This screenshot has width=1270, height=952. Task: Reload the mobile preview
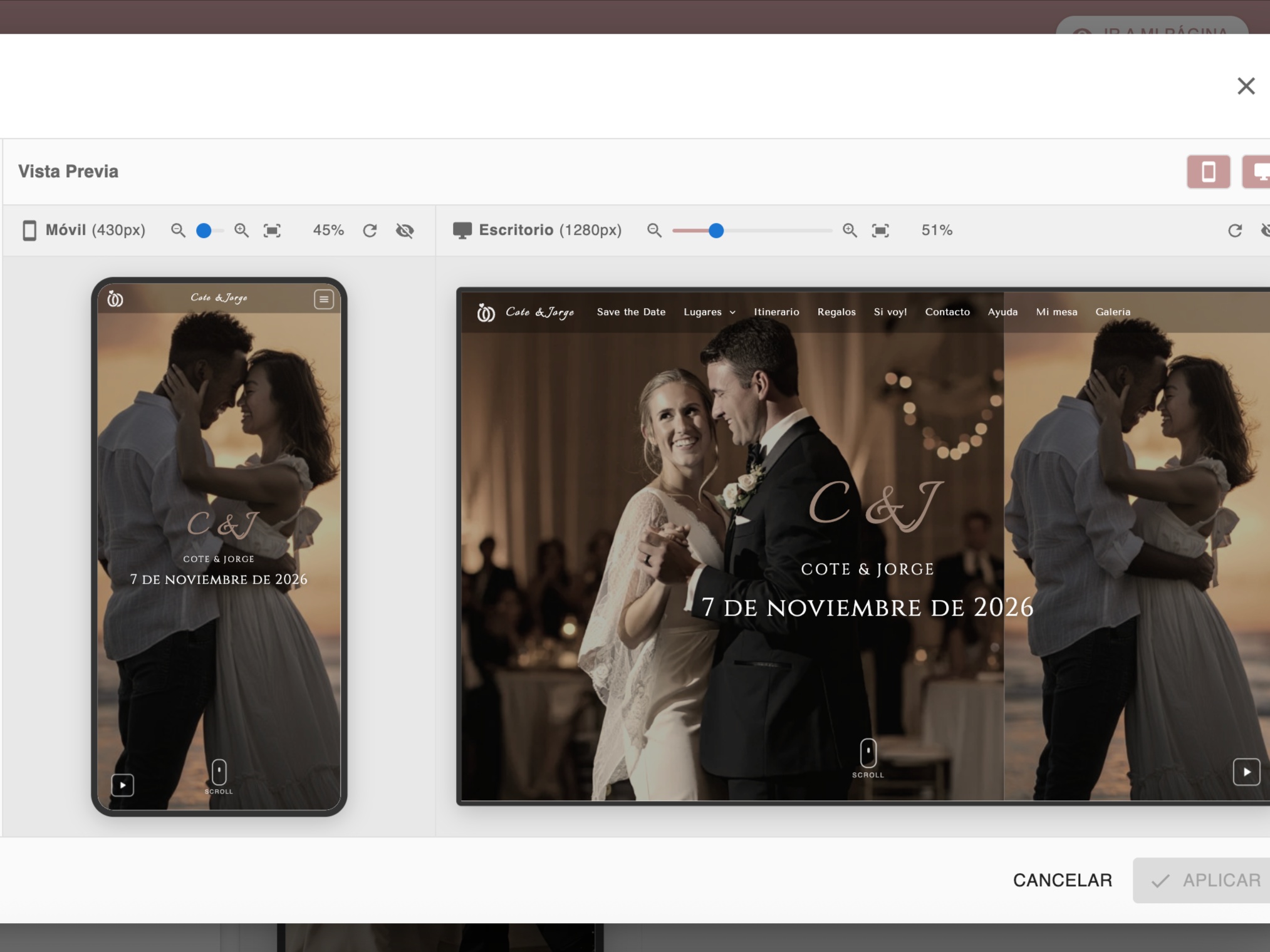coord(370,230)
